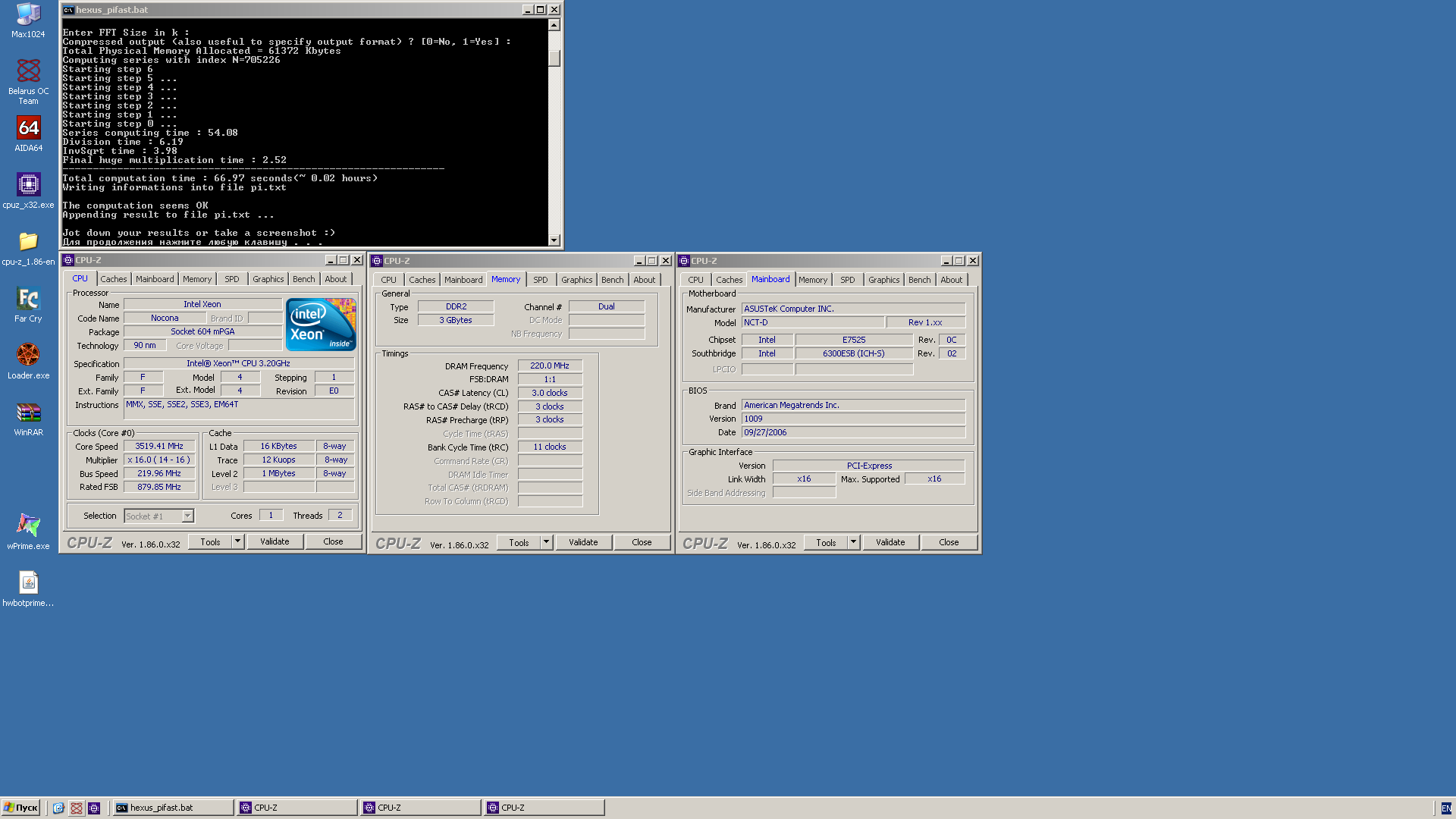1456x819 pixels.
Task: Click the BIOS Date value 09/27/2006
Action: point(853,432)
